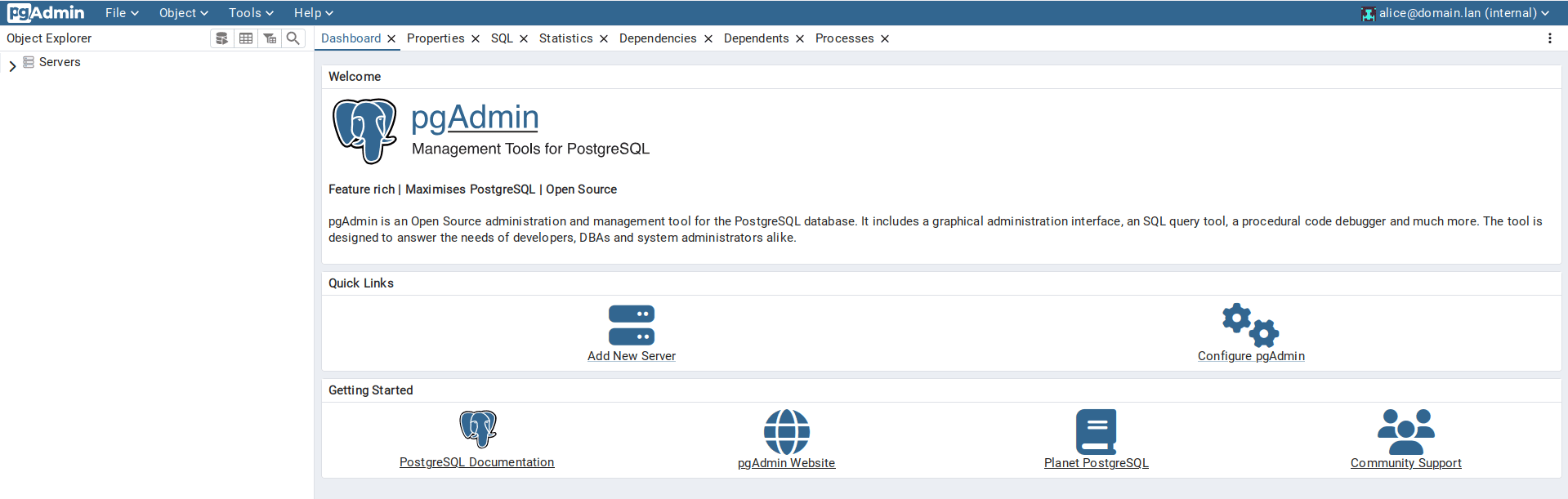Close the Processes tab

coord(884,38)
